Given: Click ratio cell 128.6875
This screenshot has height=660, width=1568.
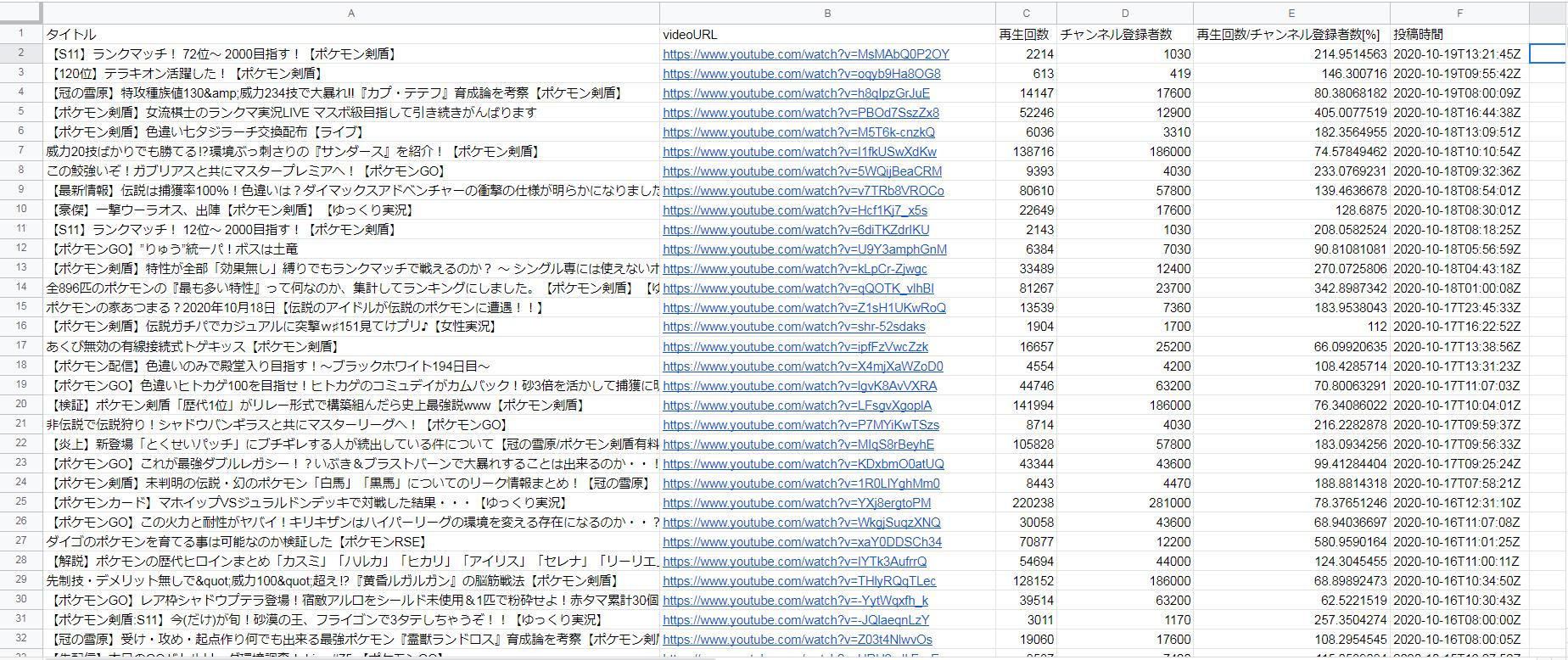Looking at the screenshot, I should click(x=1291, y=210).
